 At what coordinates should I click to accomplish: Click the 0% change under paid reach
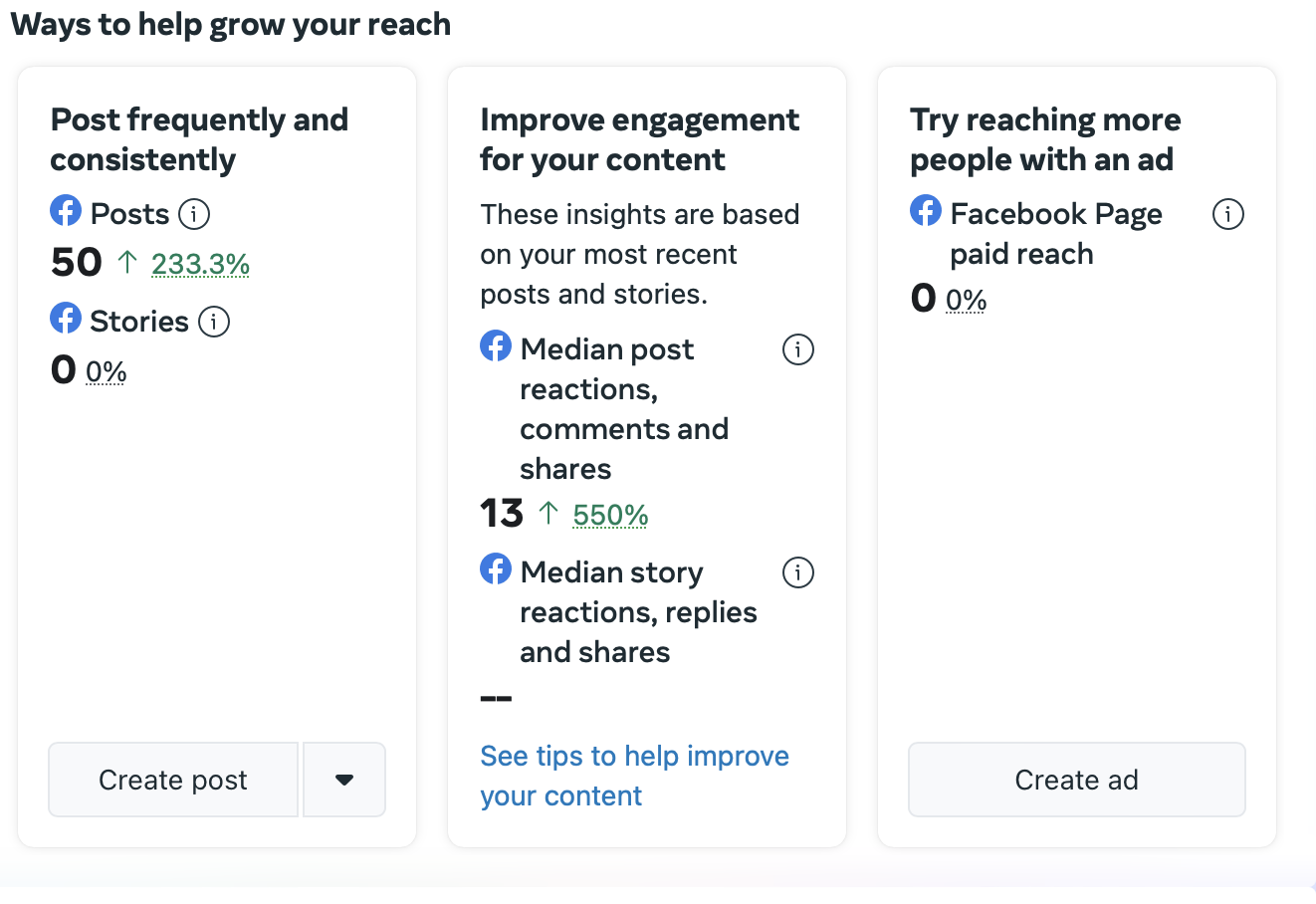click(966, 300)
